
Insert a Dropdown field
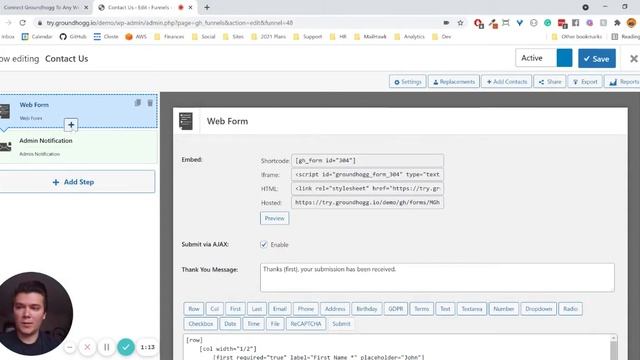coord(538,309)
